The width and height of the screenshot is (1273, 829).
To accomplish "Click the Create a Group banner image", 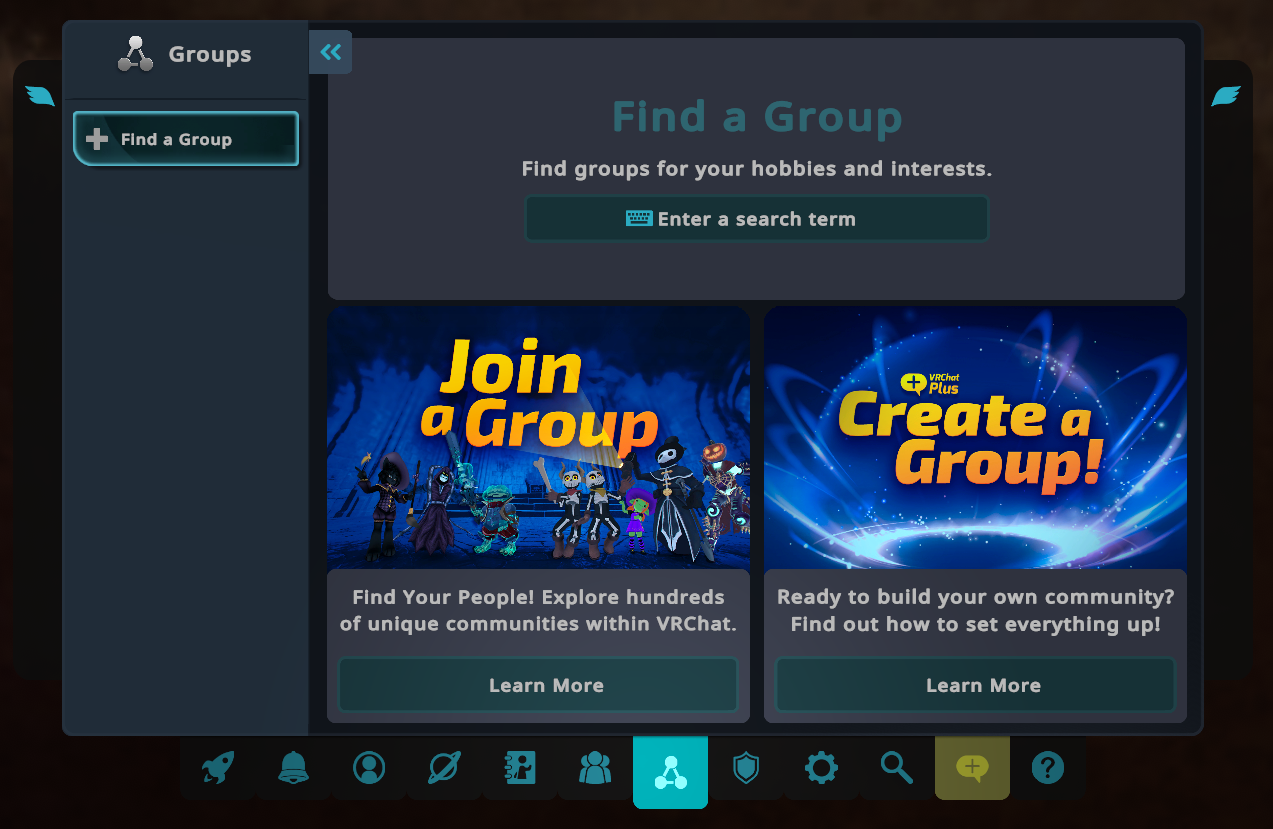I will (975, 438).
